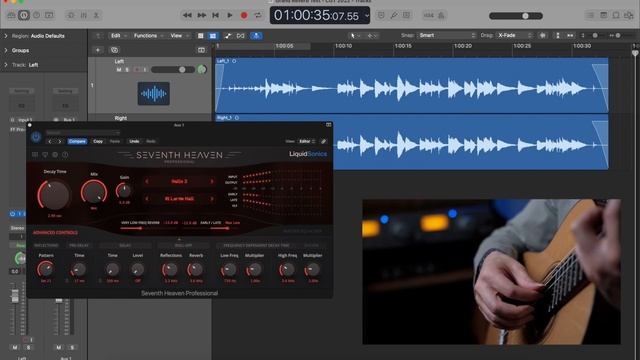Viewport: 640px width, 360px height.
Task: Click the link icon in plugin header
Action: [x=323, y=142]
